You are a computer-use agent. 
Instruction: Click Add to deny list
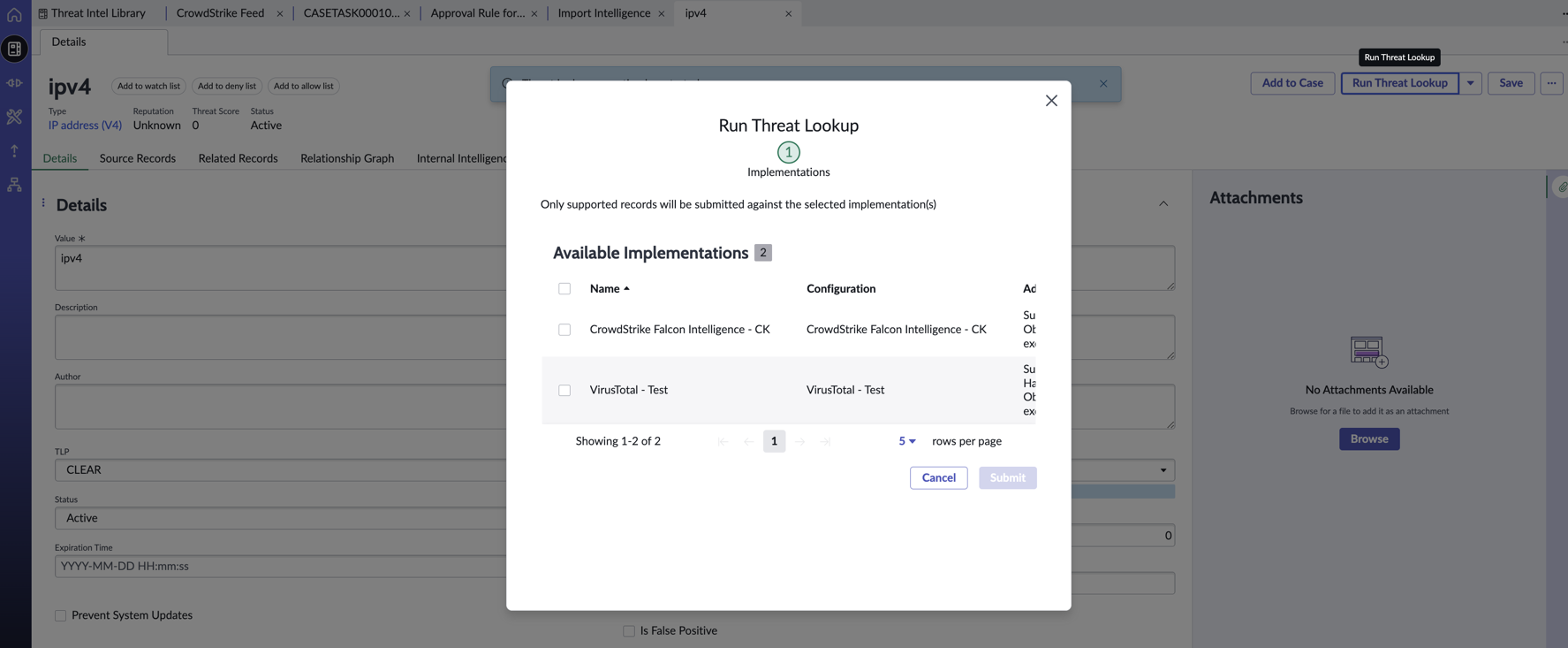(227, 86)
